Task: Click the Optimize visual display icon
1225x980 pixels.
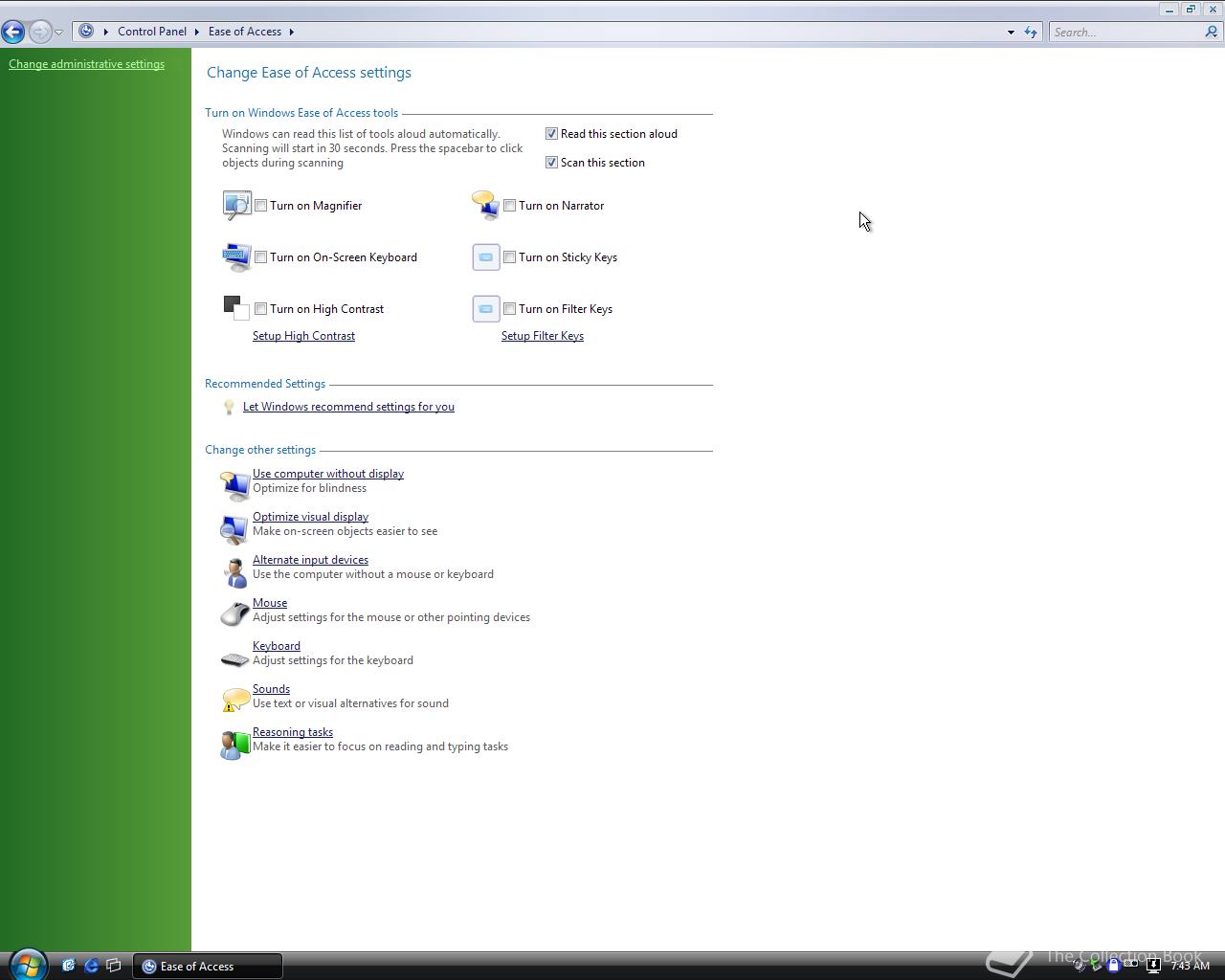Action: click(x=235, y=528)
